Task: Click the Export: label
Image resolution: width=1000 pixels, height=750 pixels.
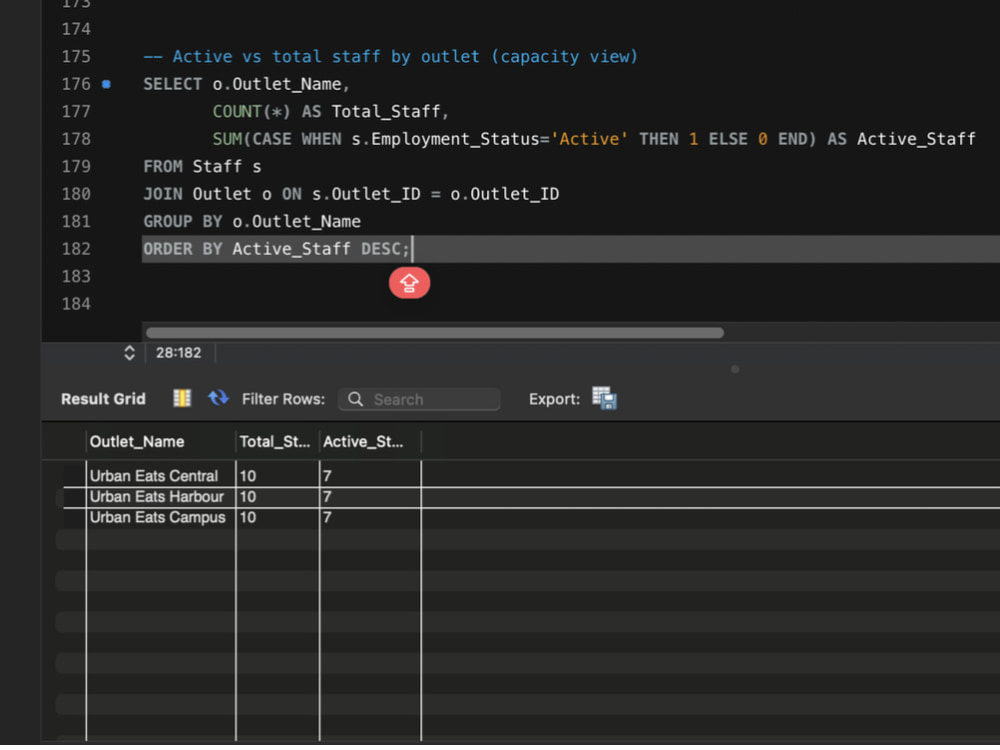Action: pos(554,399)
